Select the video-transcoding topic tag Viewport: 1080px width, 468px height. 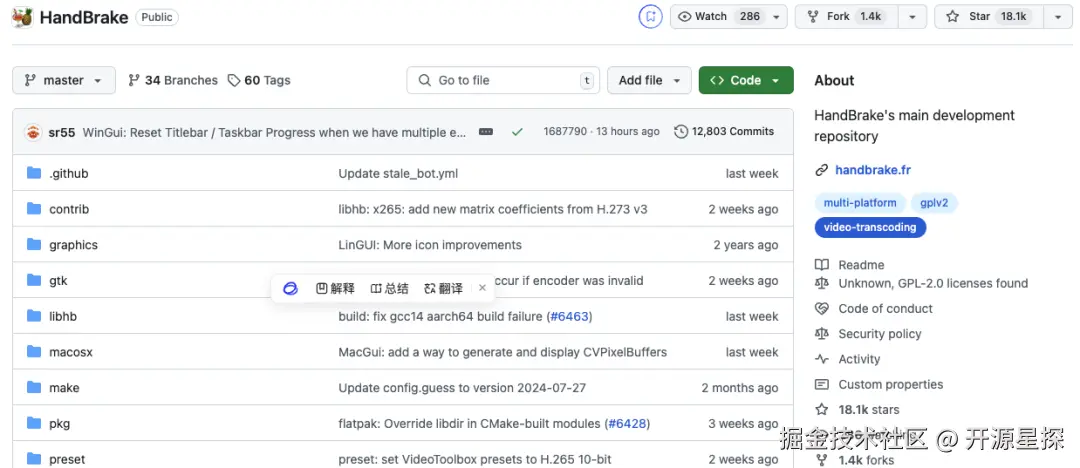tap(870, 227)
